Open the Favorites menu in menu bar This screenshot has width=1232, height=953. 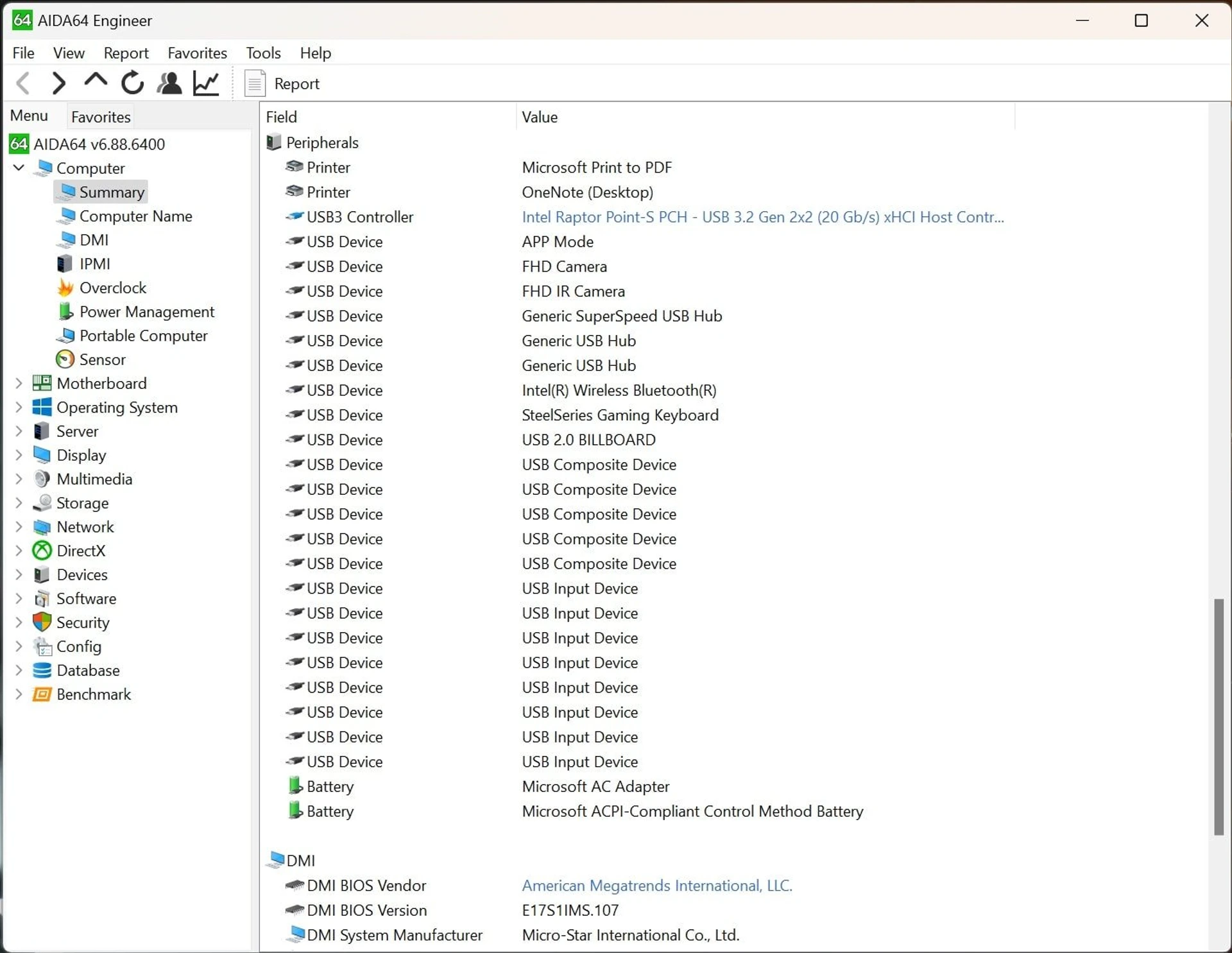[x=197, y=53]
